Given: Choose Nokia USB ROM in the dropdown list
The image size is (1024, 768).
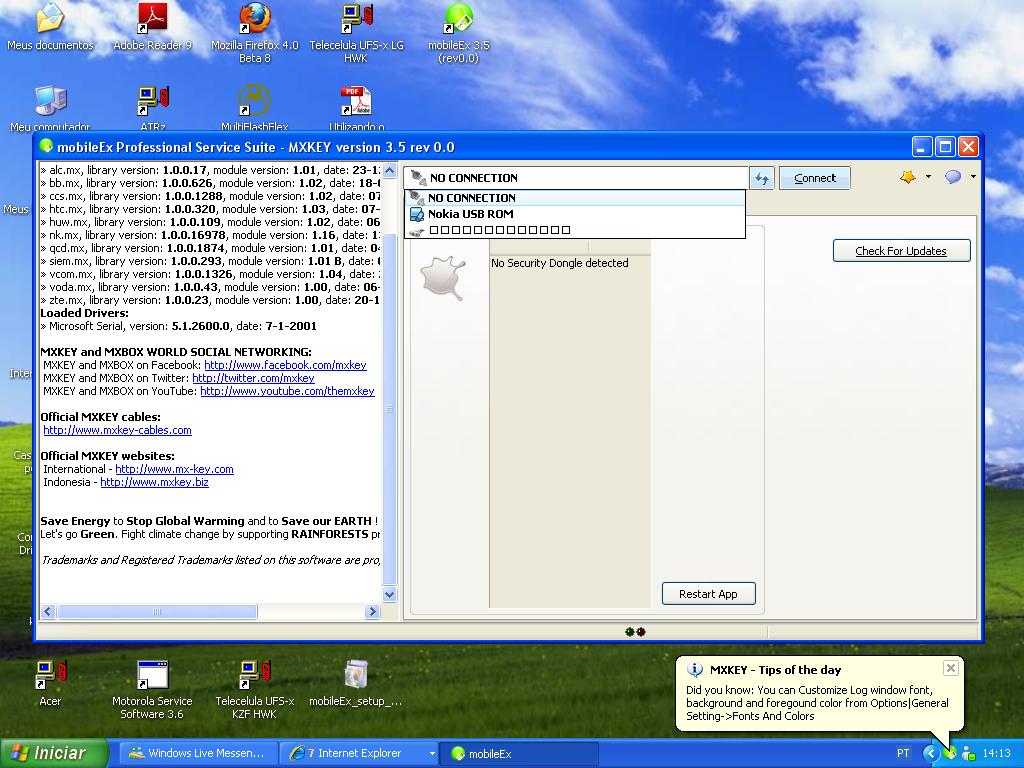Looking at the screenshot, I should coord(575,214).
